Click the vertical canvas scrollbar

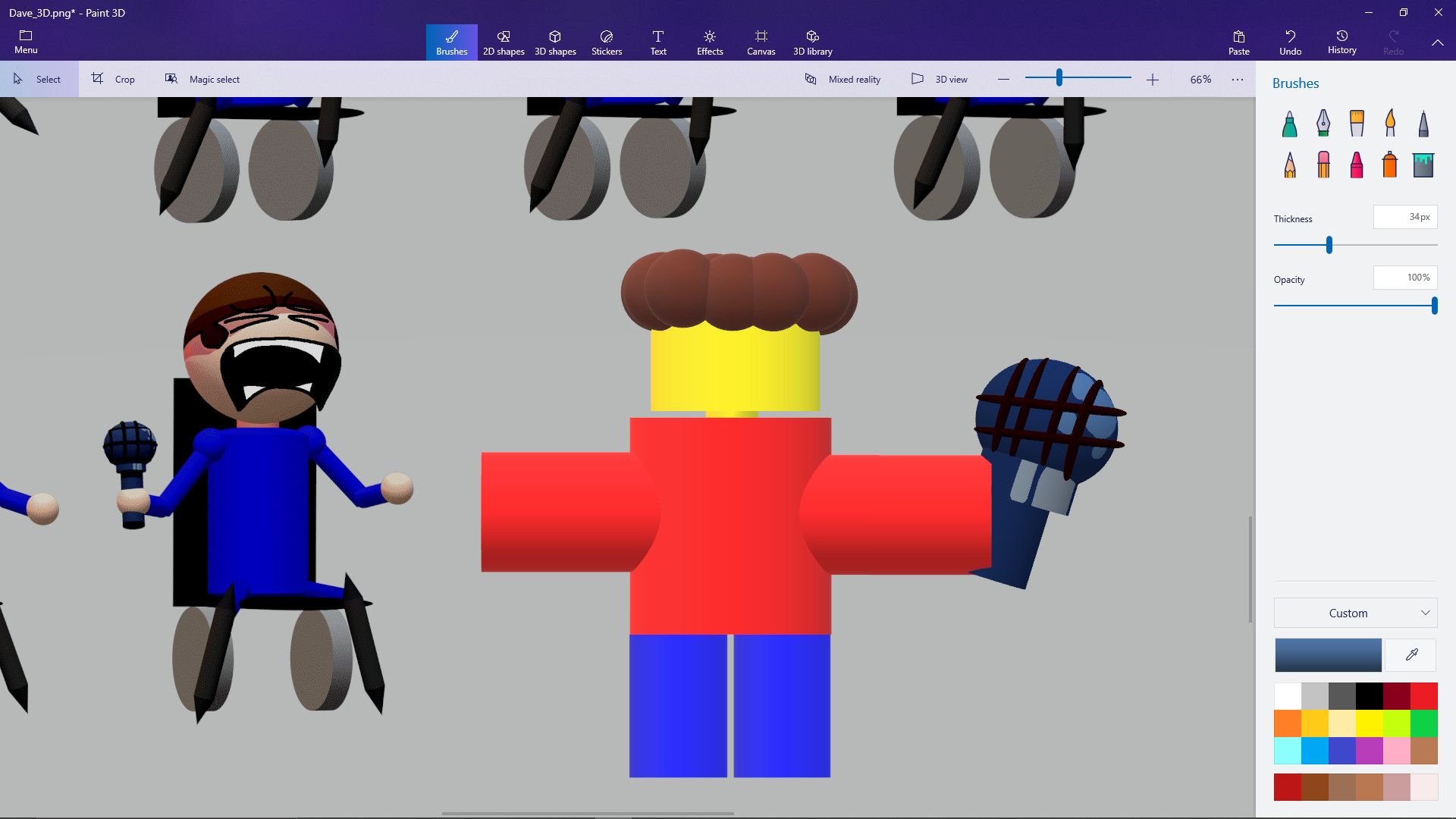[x=1250, y=569]
